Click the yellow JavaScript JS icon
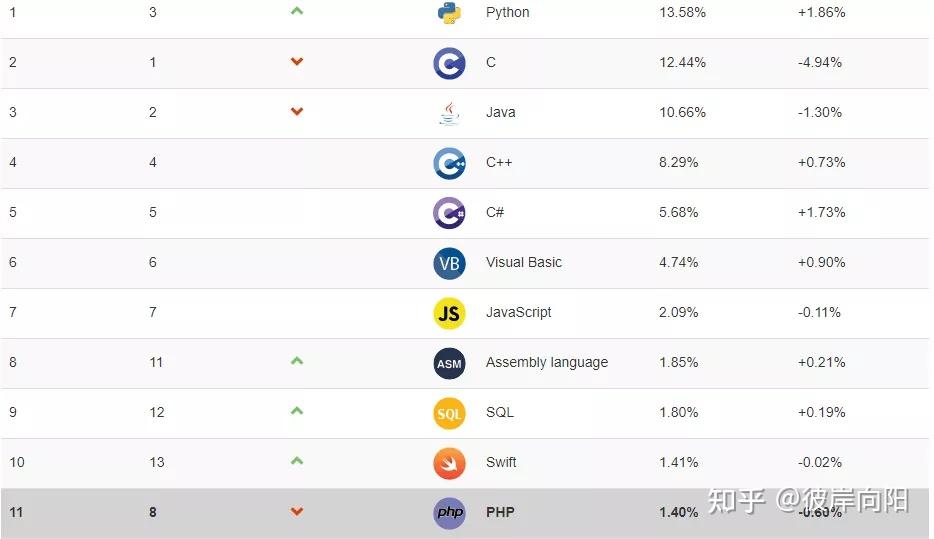This screenshot has width=934, height=539. pyautogui.click(x=449, y=313)
